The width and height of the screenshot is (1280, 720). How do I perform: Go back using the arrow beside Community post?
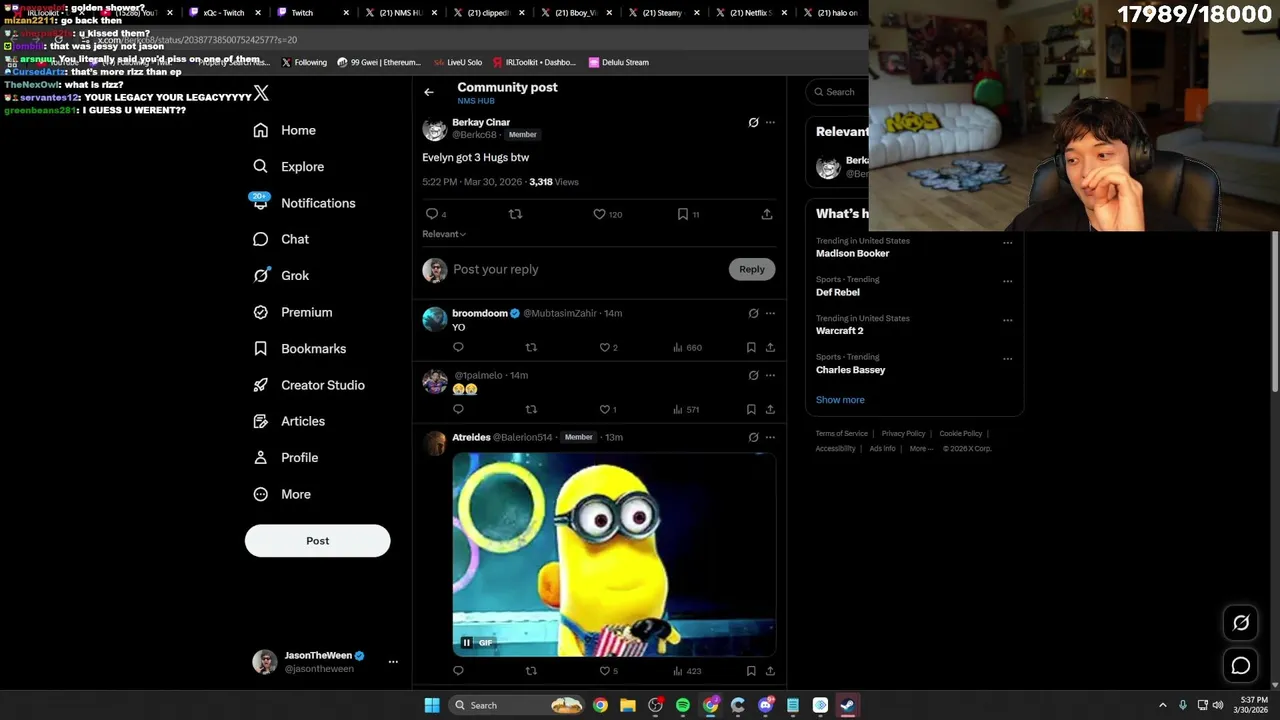point(429,92)
